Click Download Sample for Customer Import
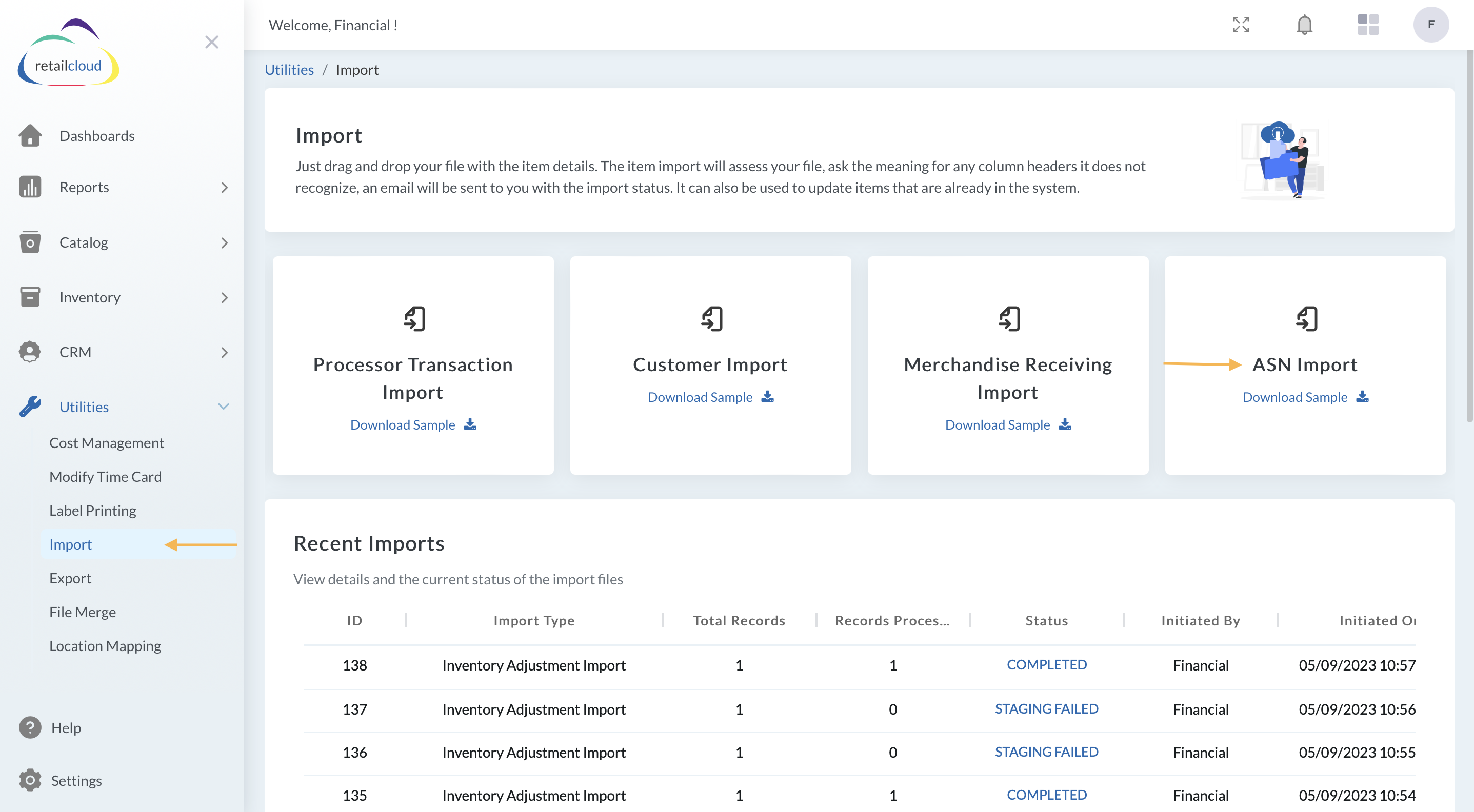 click(700, 397)
